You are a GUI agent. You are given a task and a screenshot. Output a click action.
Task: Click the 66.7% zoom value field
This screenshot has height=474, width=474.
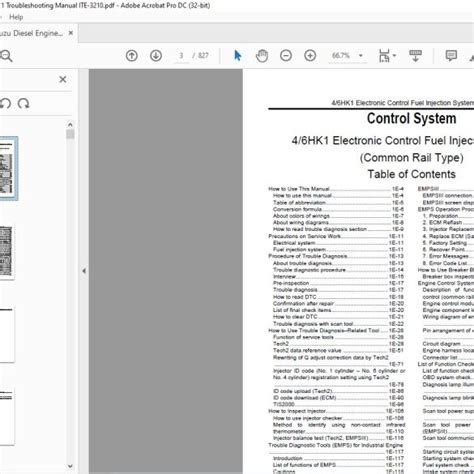point(341,56)
